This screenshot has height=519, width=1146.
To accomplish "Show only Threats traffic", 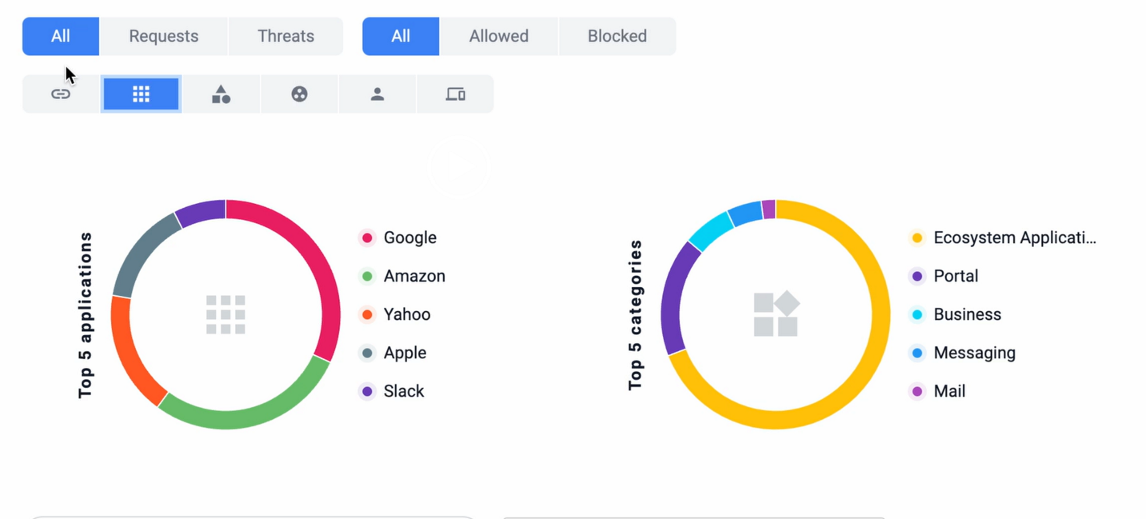I will click(286, 36).
